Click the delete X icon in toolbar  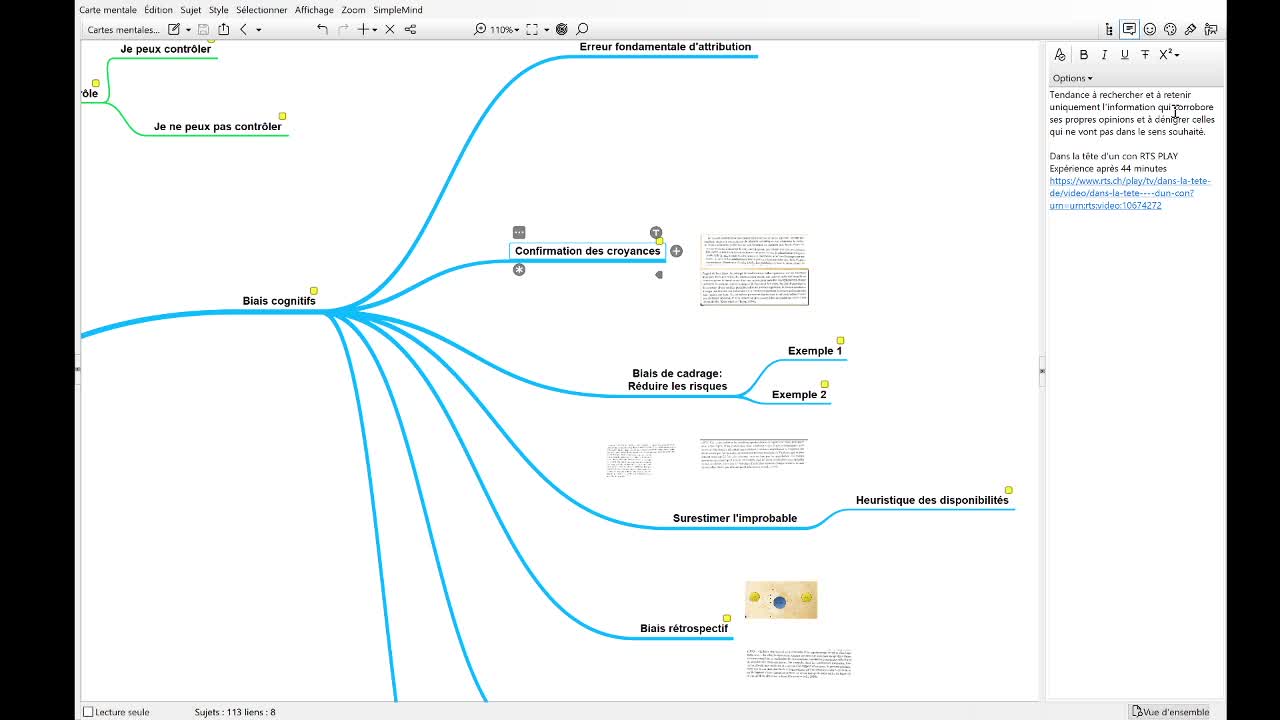390,29
